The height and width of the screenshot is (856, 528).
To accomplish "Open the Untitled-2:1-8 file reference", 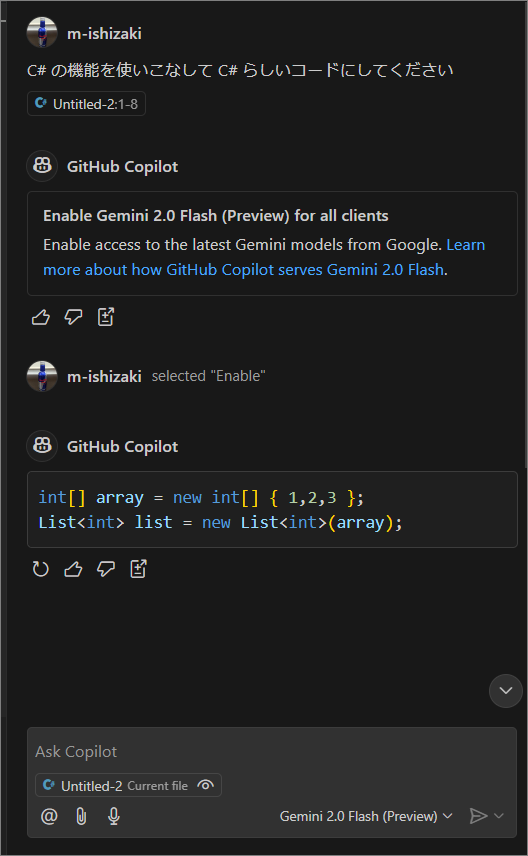I will point(86,104).
